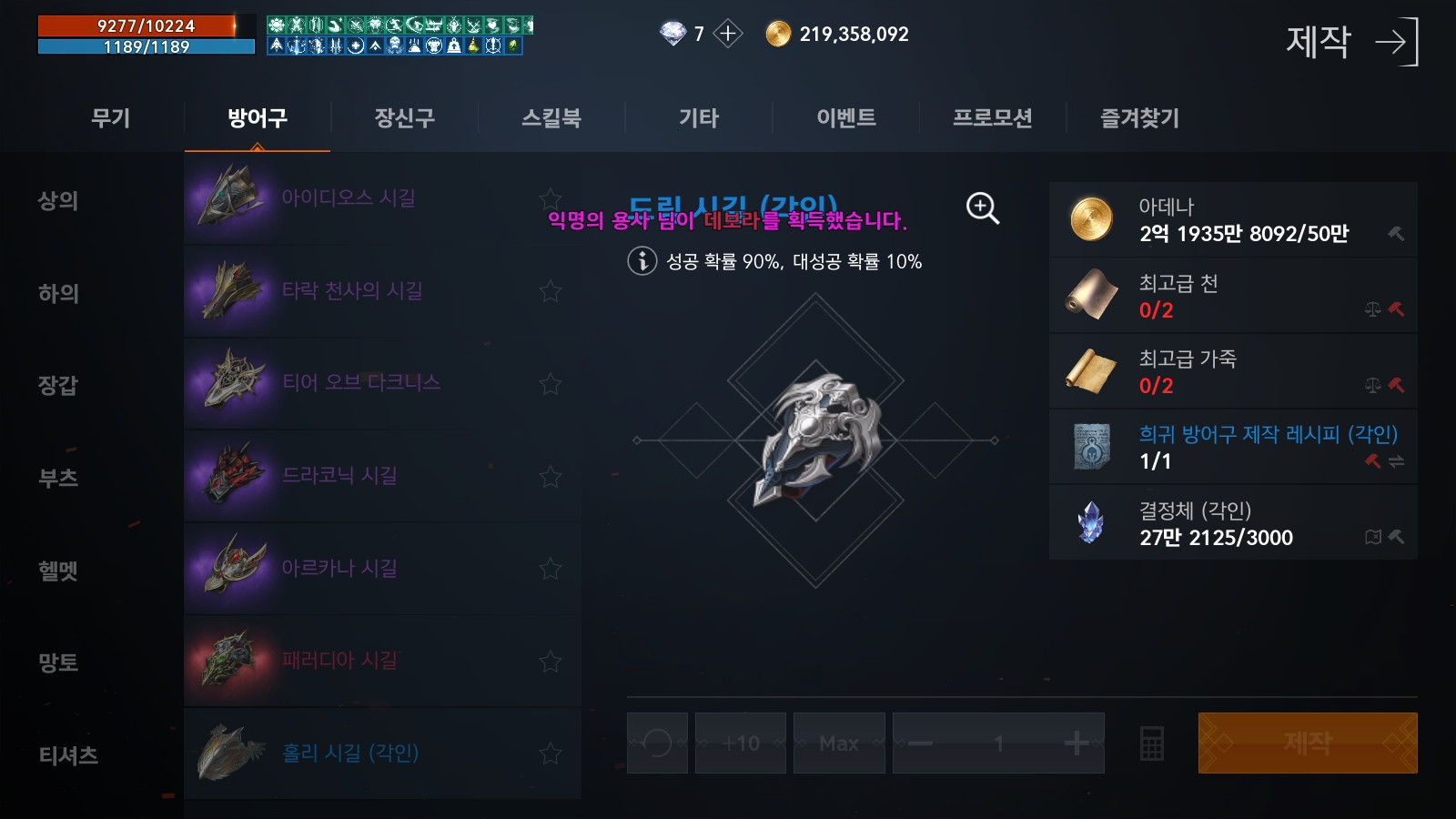Click hammer icon on 최고급 천 row
Image resolution: width=1456 pixels, height=819 pixels.
click(x=1396, y=309)
